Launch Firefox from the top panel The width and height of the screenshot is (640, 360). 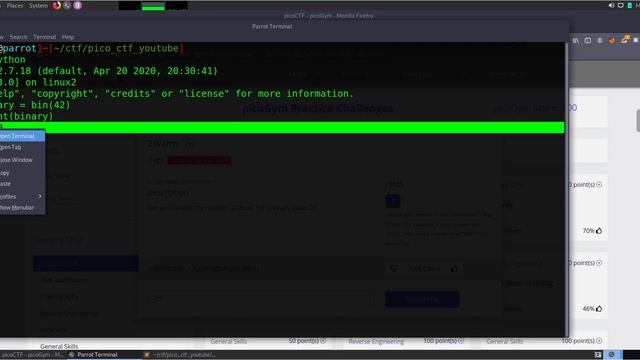click(57, 5)
